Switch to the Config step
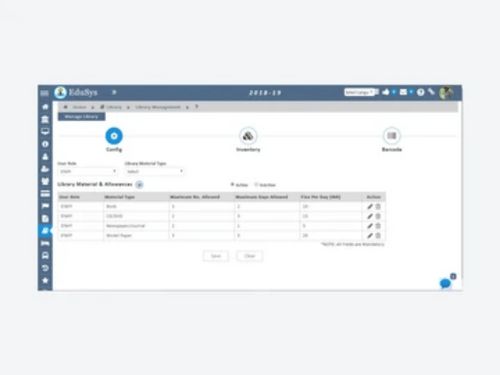 [114, 136]
